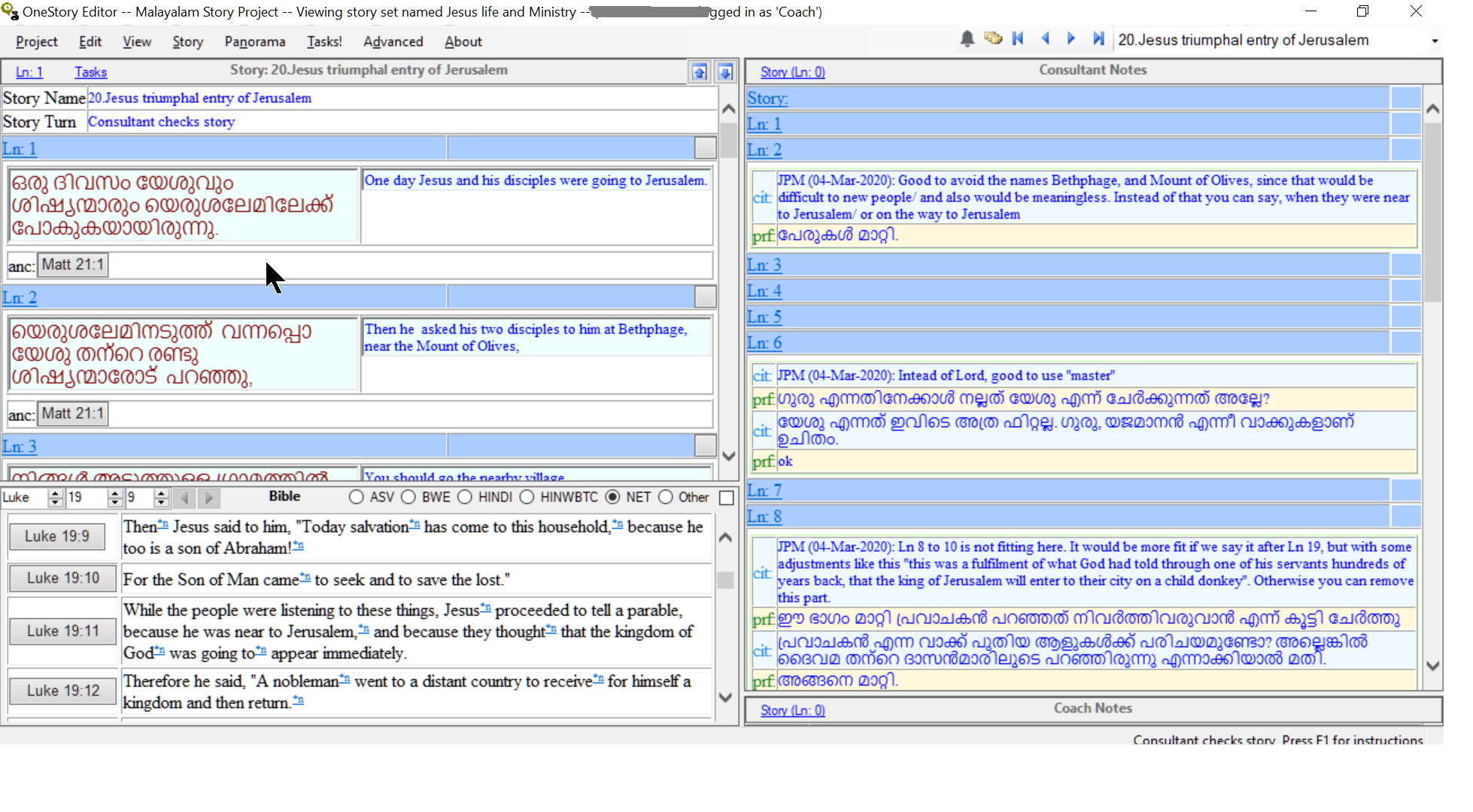Increase the Luke chapter number spinner
The width and height of the screenshot is (1473, 812).
pyautogui.click(x=115, y=493)
